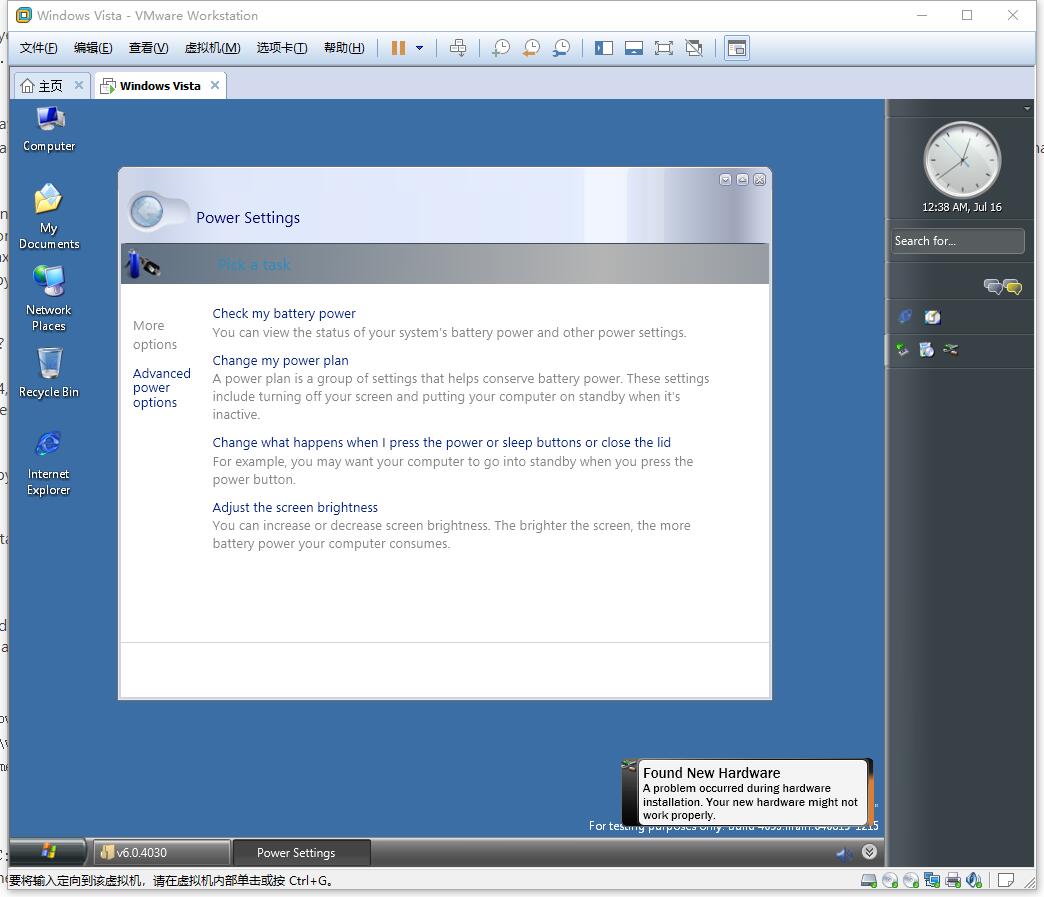Click the Search for... input field
Viewport: 1044px width, 897px height.
point(957,241)
